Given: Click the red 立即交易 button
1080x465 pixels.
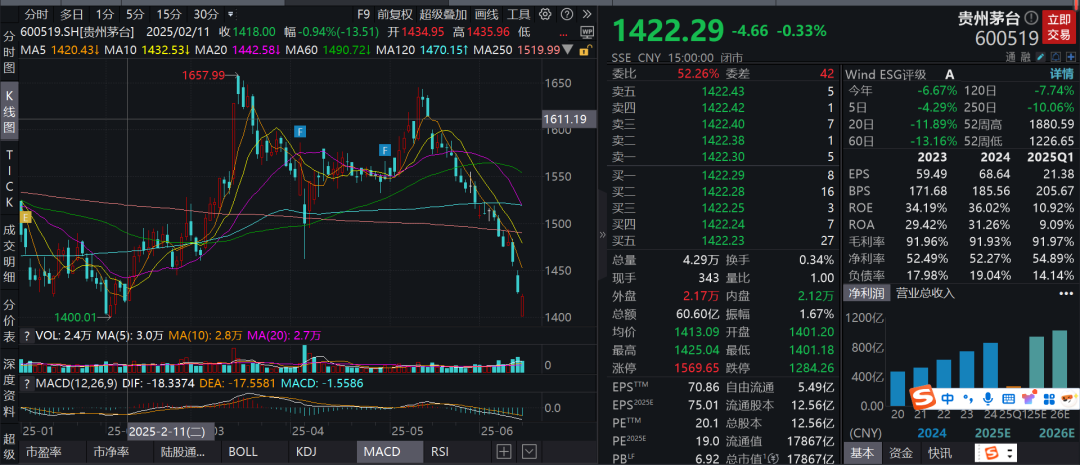Looking at the screenshot, I should tap(1059, 27).
